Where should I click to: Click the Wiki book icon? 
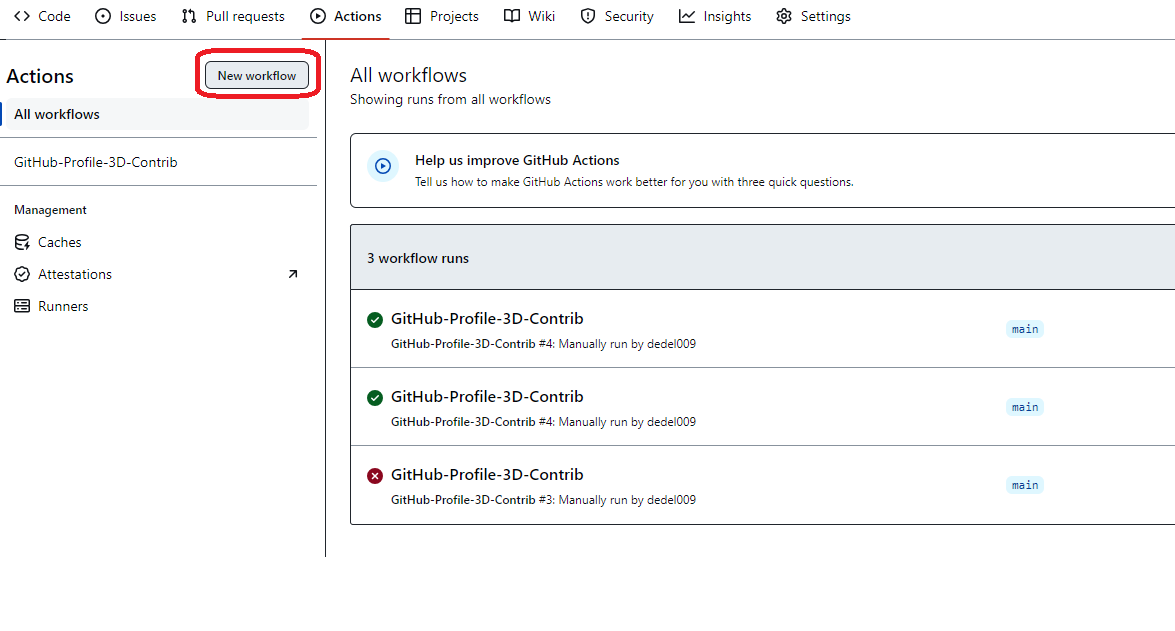tap(512, 16)
